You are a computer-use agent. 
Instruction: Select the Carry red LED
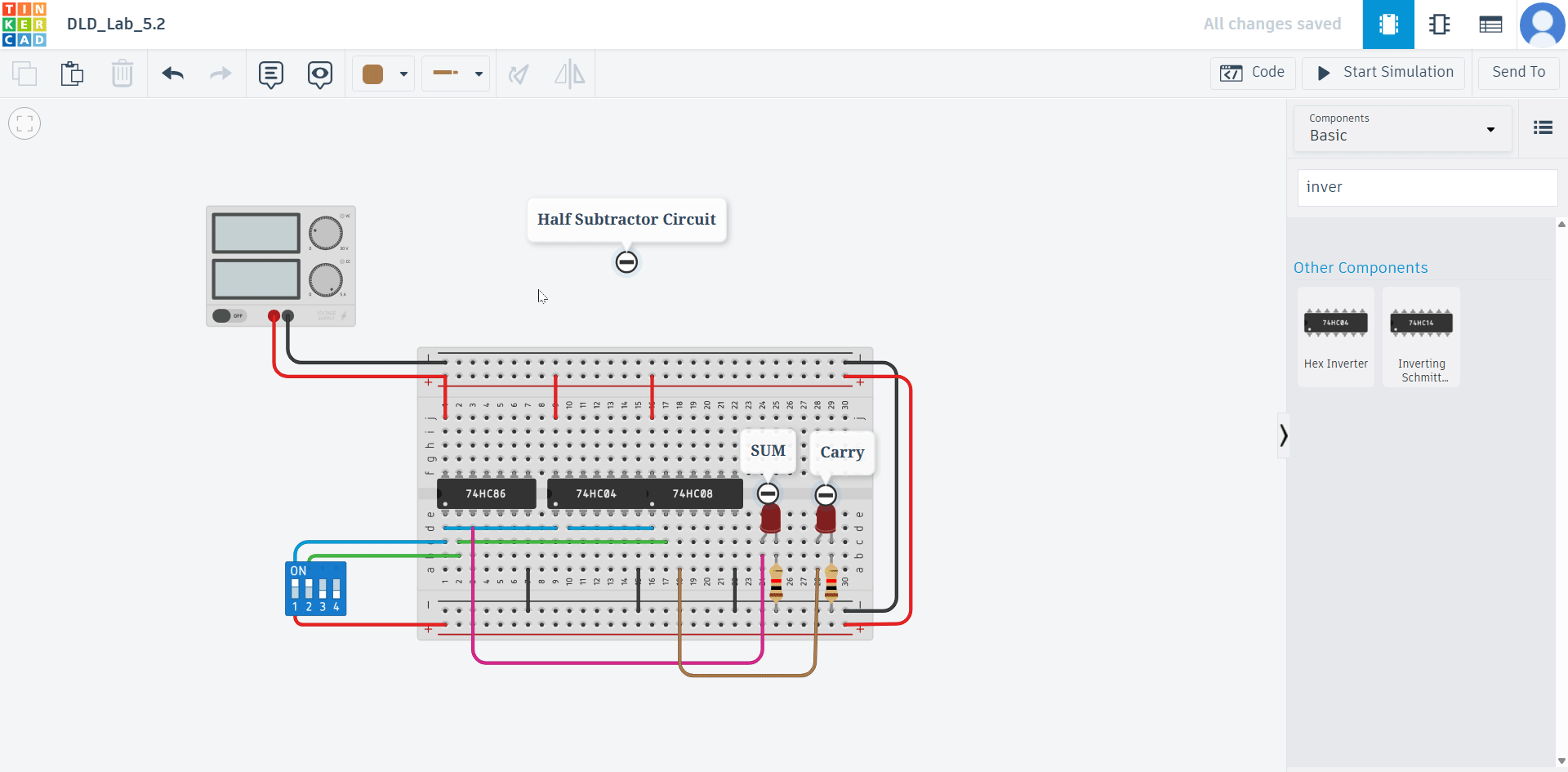(x=826, y=520)
